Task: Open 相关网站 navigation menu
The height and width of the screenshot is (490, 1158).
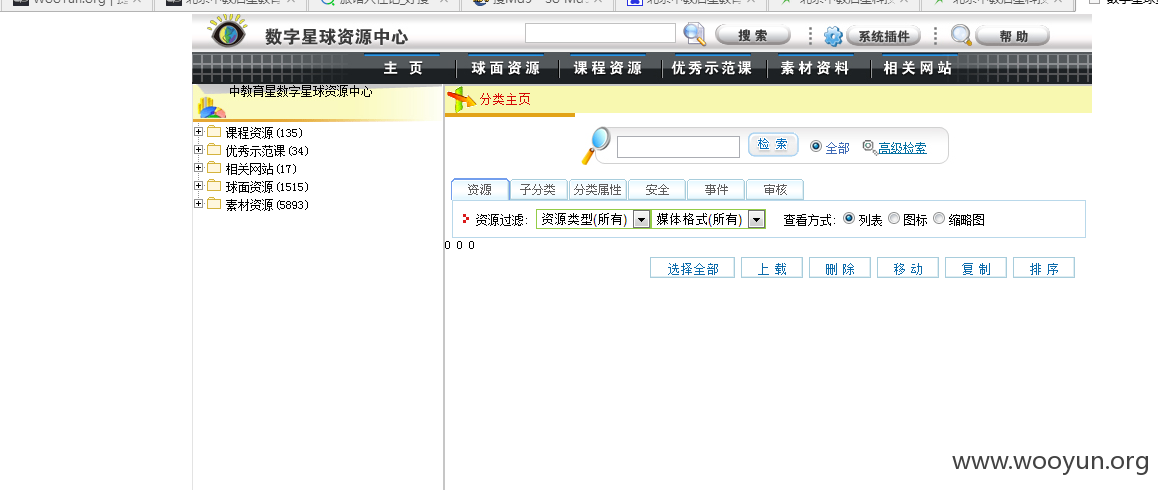Action: click(x=917, y=69)
